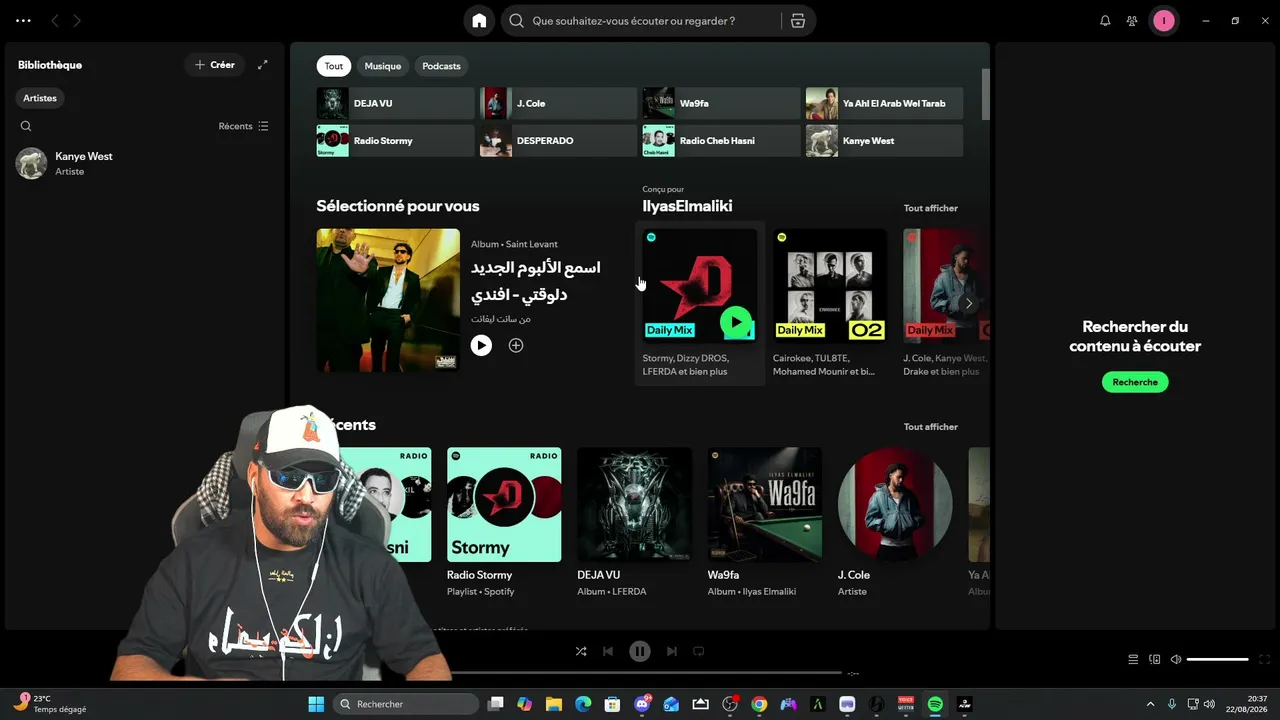Open Friend Activity icon
Image resolution: width=1280 pixels, height=720 pixels.
[x=1132, y=21]
